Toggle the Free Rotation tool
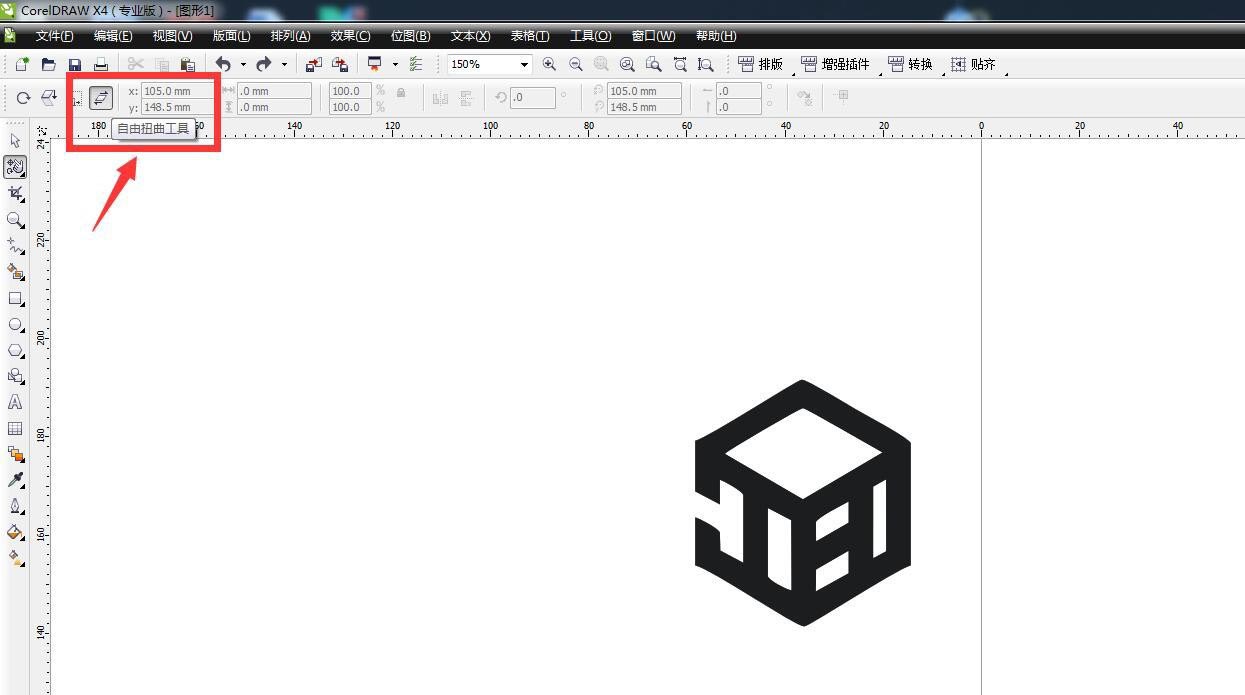This screenshot has width=1245, height=695. point(23,98)
